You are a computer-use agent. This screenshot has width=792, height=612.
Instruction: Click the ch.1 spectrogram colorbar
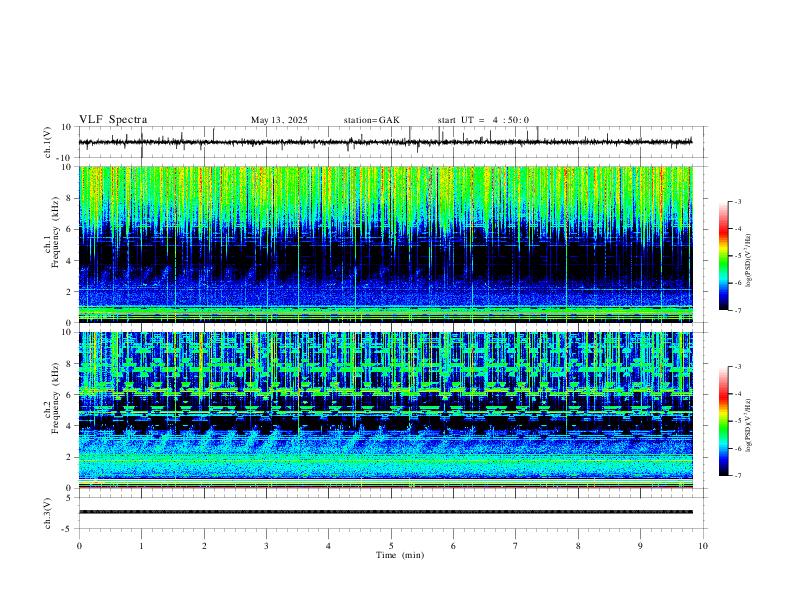tap(723, 256)
